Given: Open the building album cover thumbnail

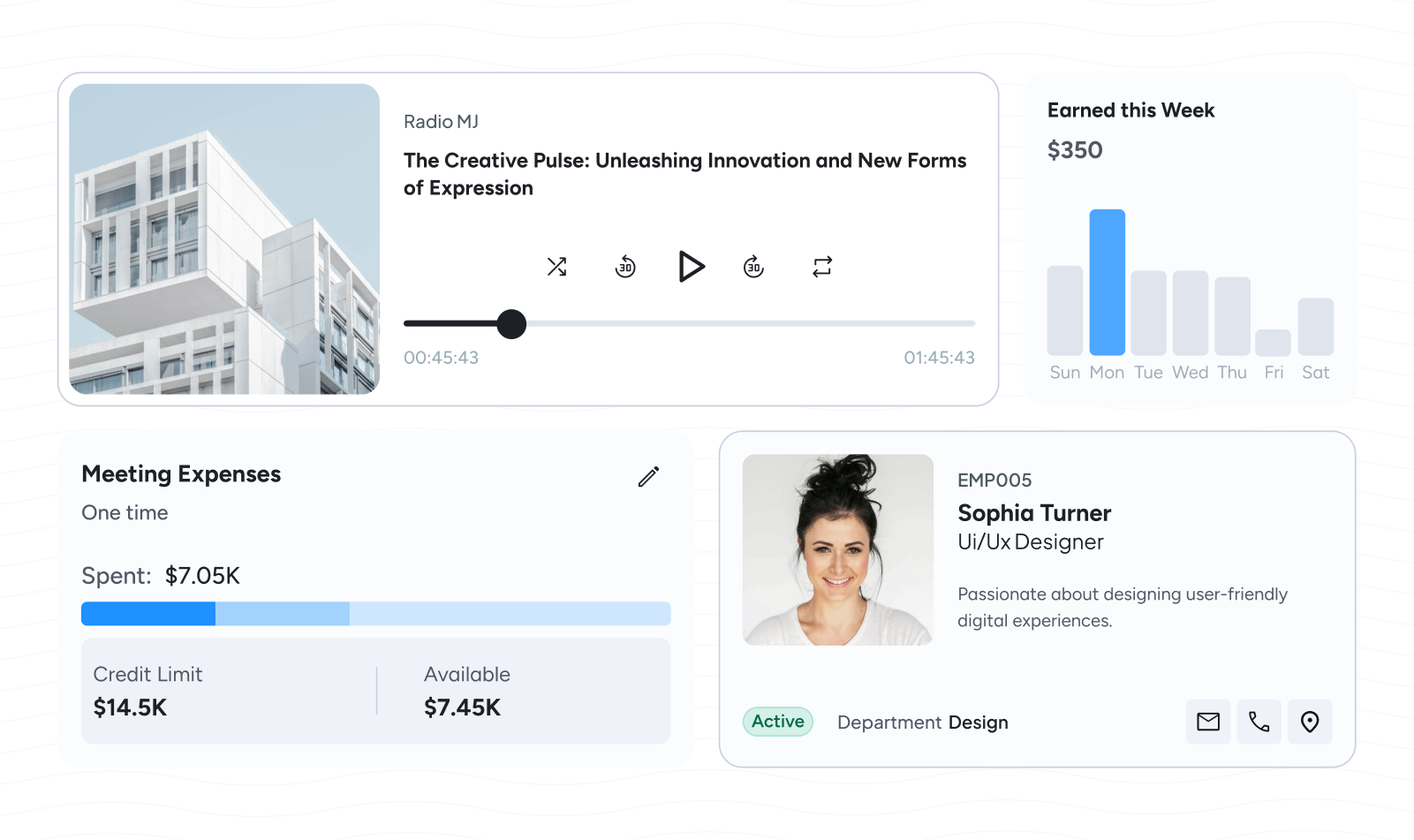Looking at the screenshot, I should pyautogui.click(x=224, y=239).
